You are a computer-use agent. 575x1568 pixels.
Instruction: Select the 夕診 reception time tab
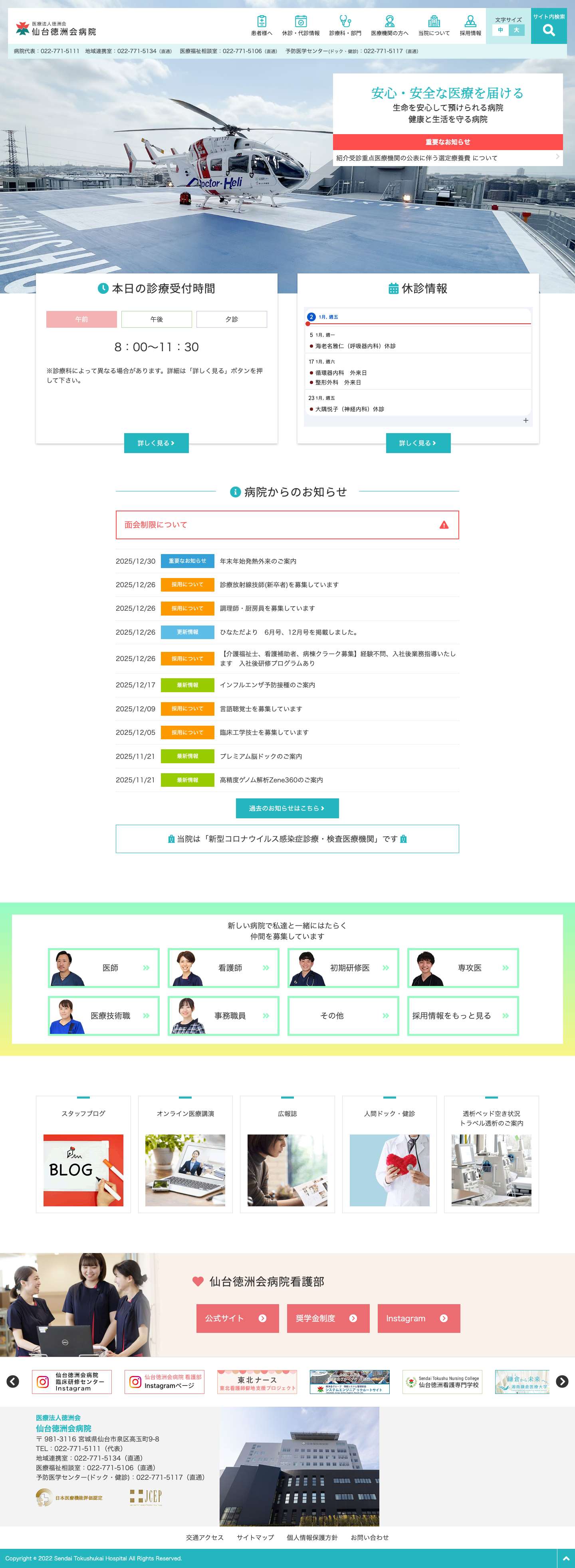click(232, 320)
